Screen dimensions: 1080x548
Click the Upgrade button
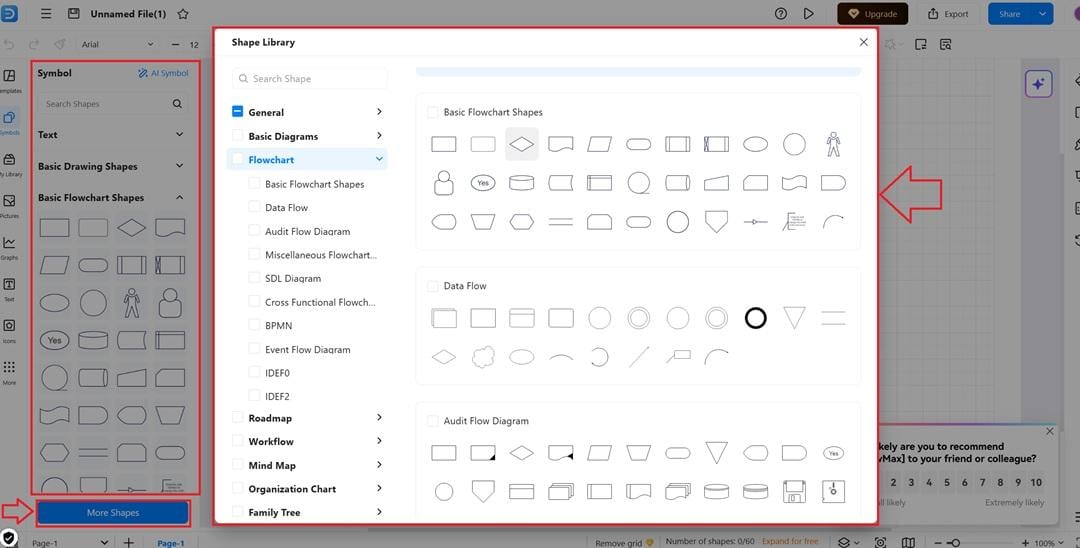coord(872,14)
